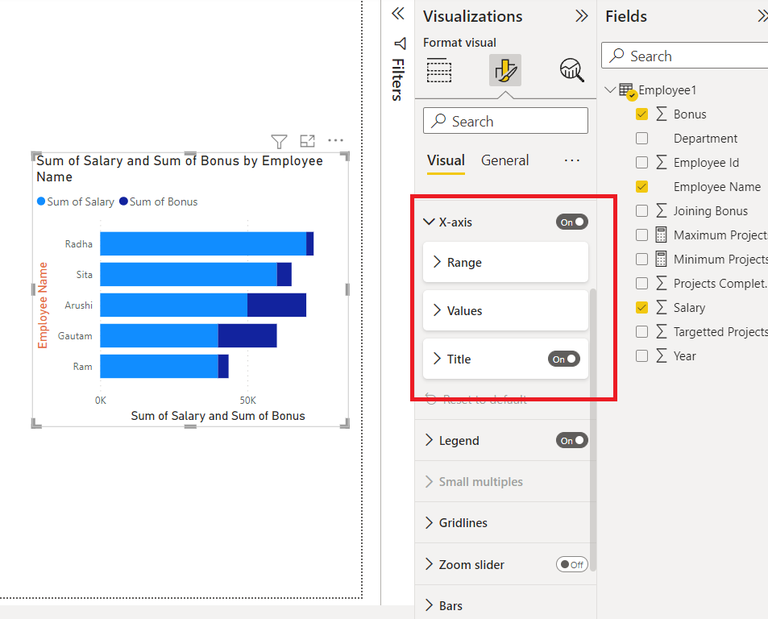
Task: Turn off the Legend toggle
Action: click(x=572, y=440)
